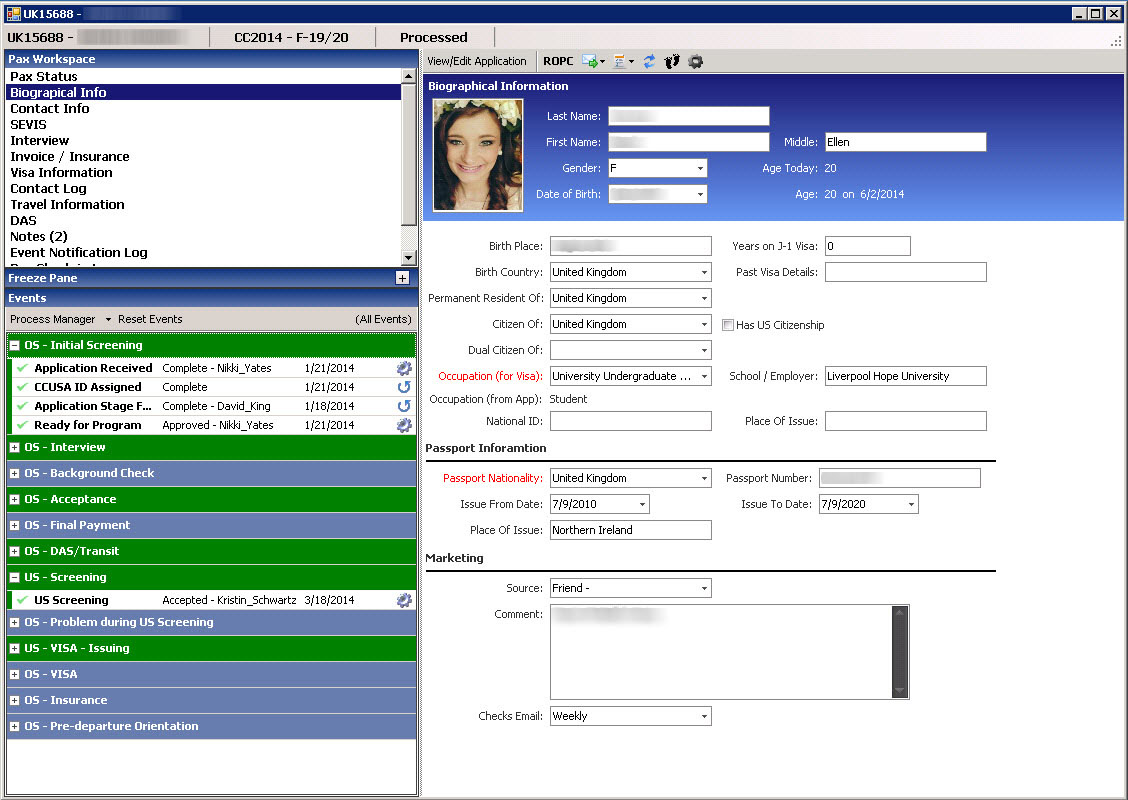
Task: Click the View/Edit Application button
Action: tap(477, 61)
